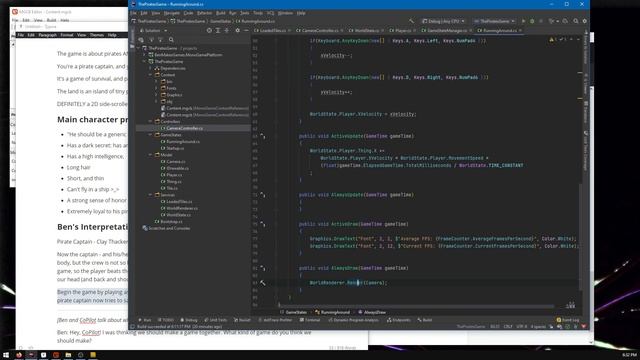The image size is (640, 360).
Task: Collapse the Content folder in solution tree
Action: (151, 75)
